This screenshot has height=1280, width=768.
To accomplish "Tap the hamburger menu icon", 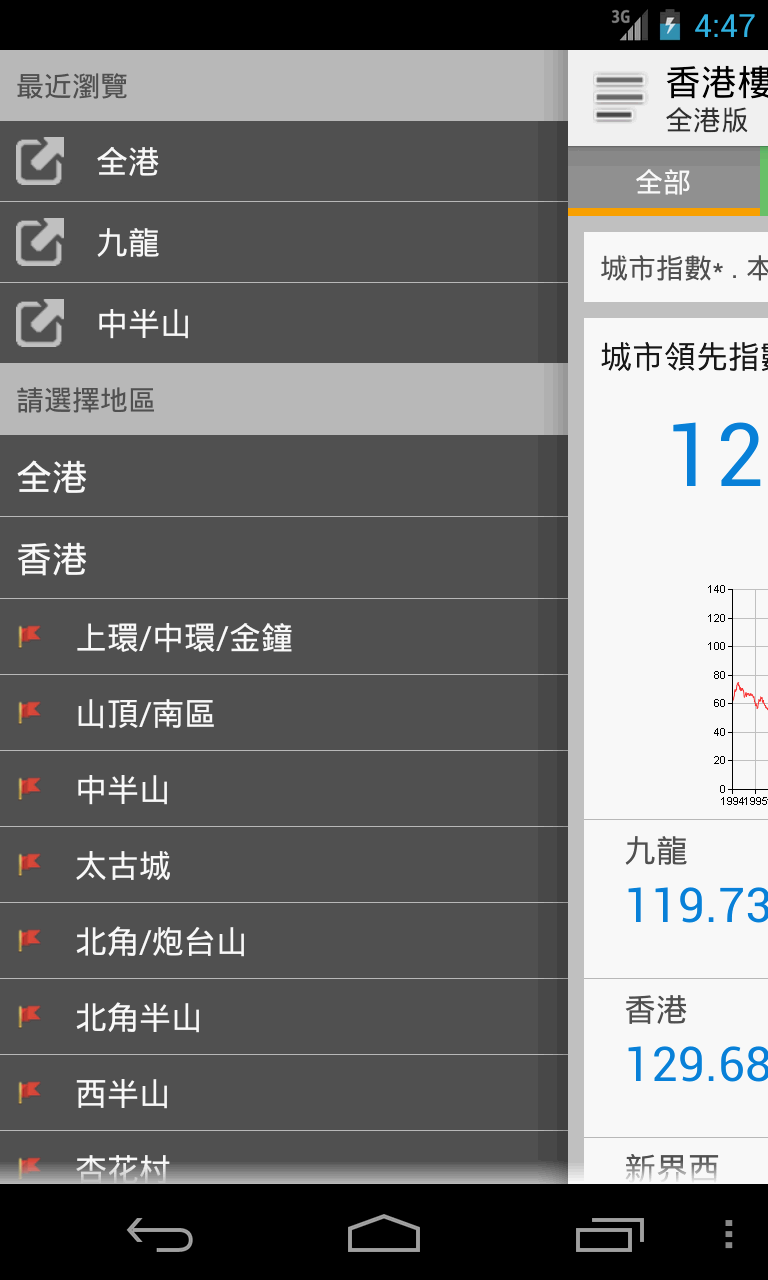I will [x=619, y=98].
